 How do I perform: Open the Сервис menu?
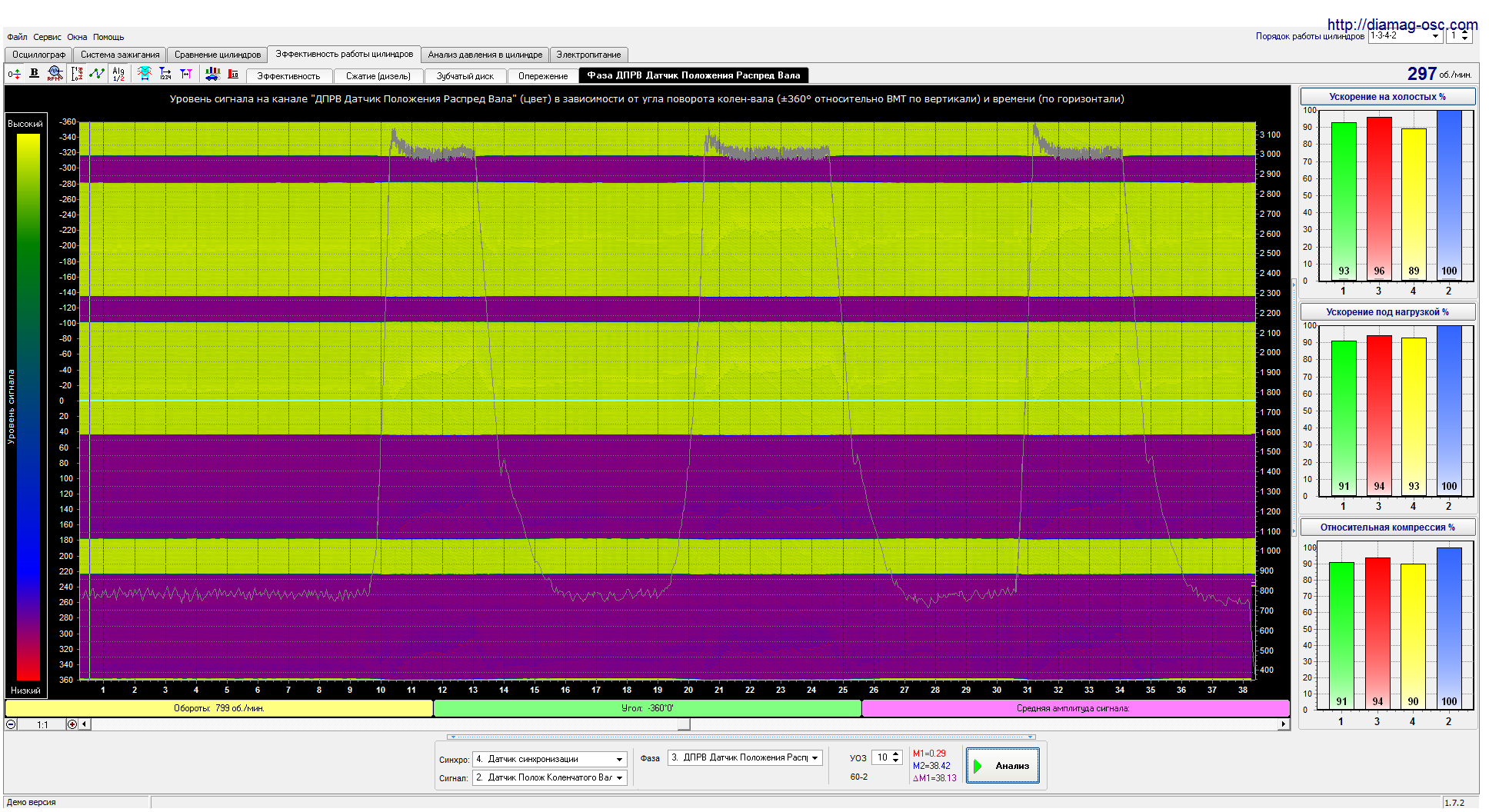click(47, 37)
